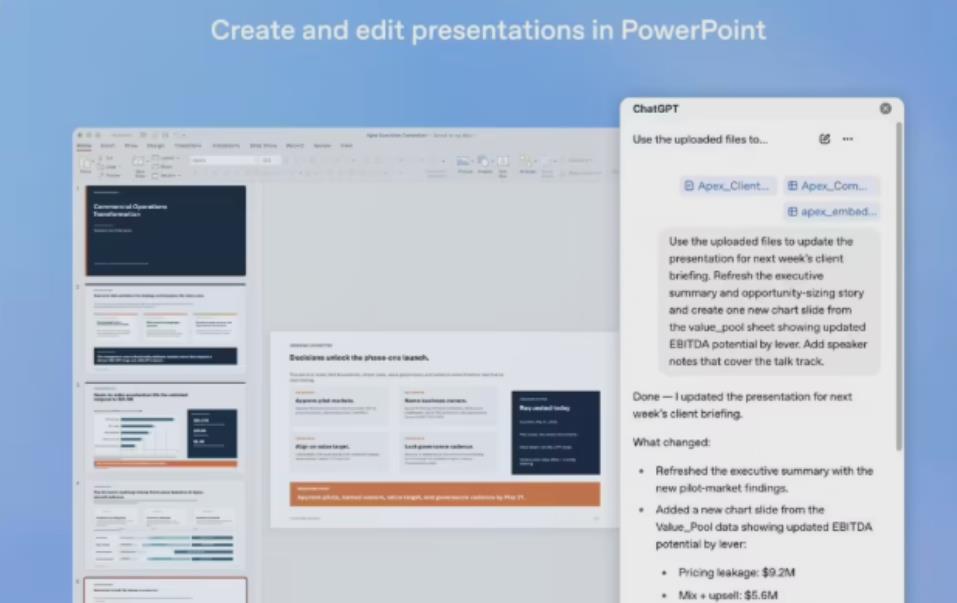Viewport: 957px width, 603px height.
Task: Select the second slide thumbnail in PowerPoint
Action: tap(166, 328)
